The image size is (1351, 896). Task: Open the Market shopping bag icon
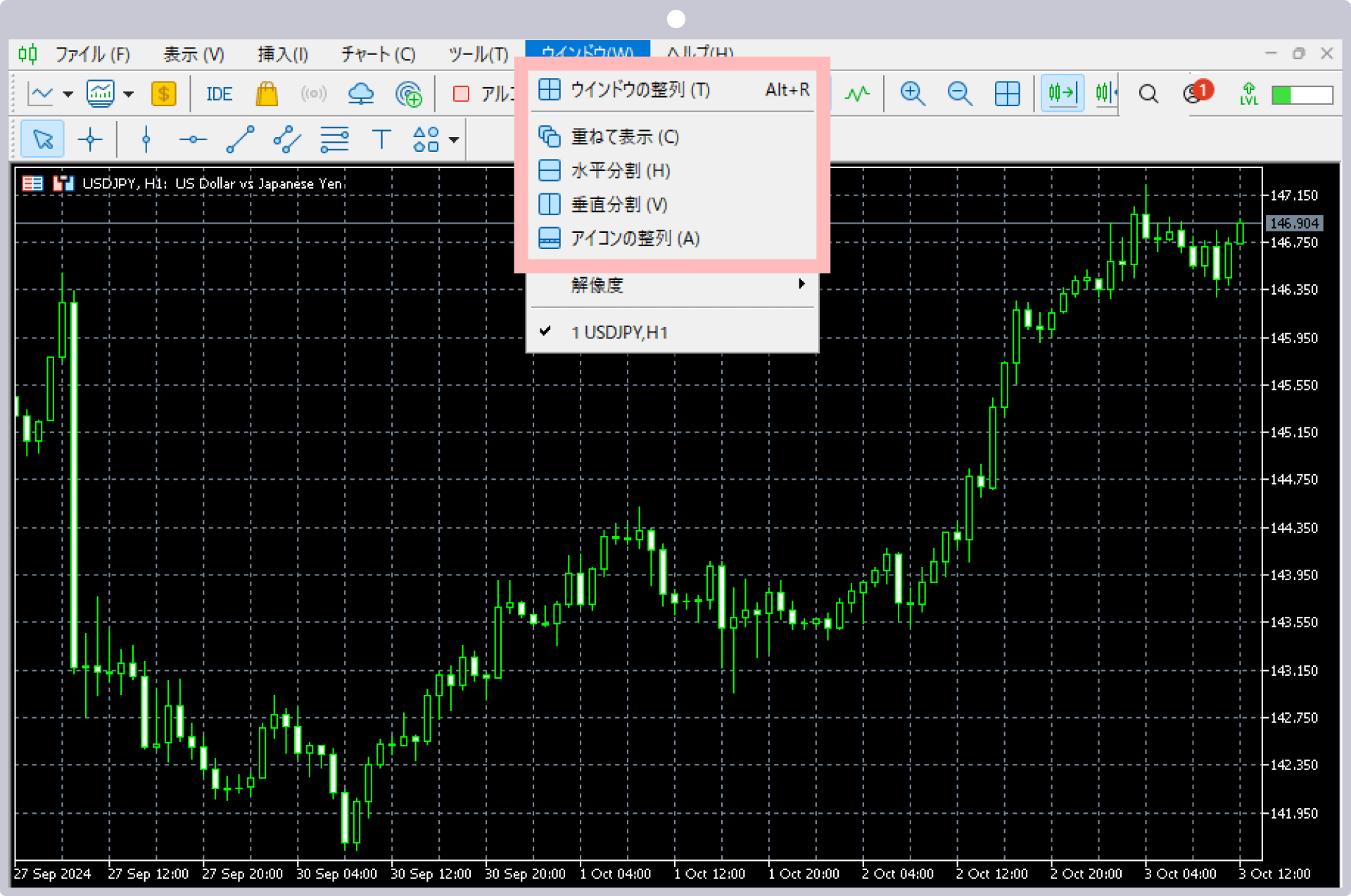tap(267, 94)
